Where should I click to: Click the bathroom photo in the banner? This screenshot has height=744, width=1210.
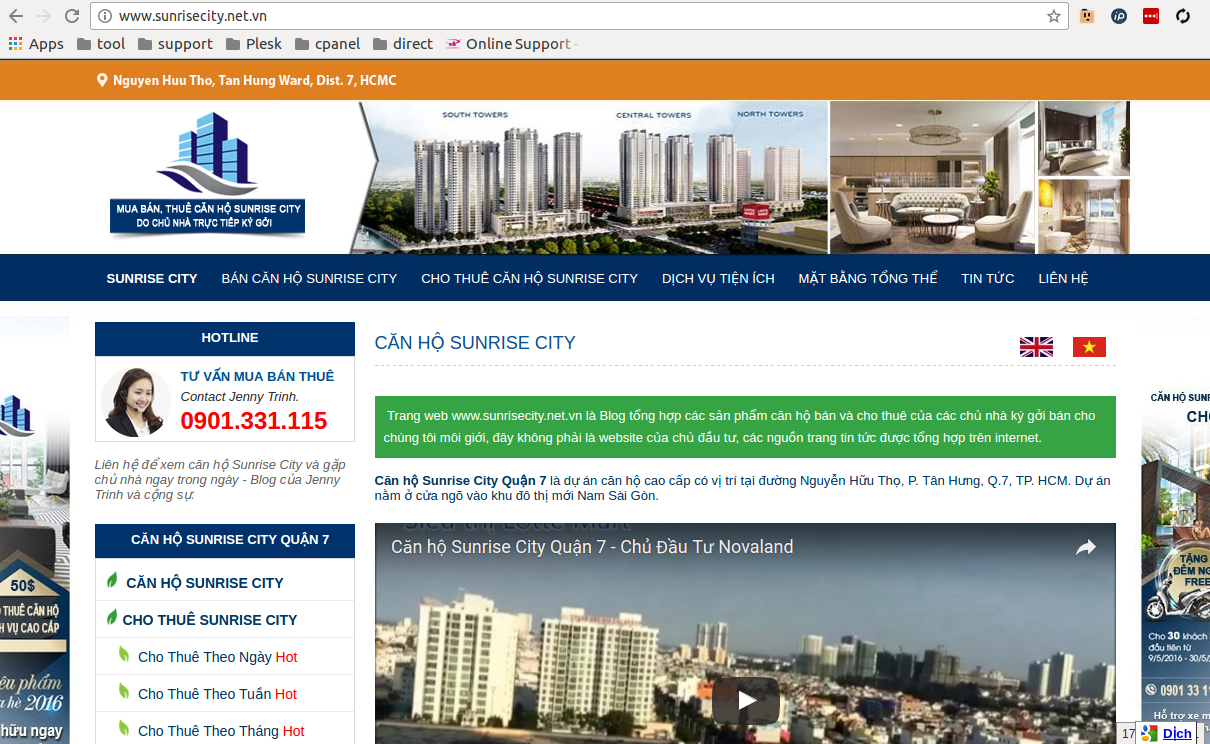point(1084,216)
